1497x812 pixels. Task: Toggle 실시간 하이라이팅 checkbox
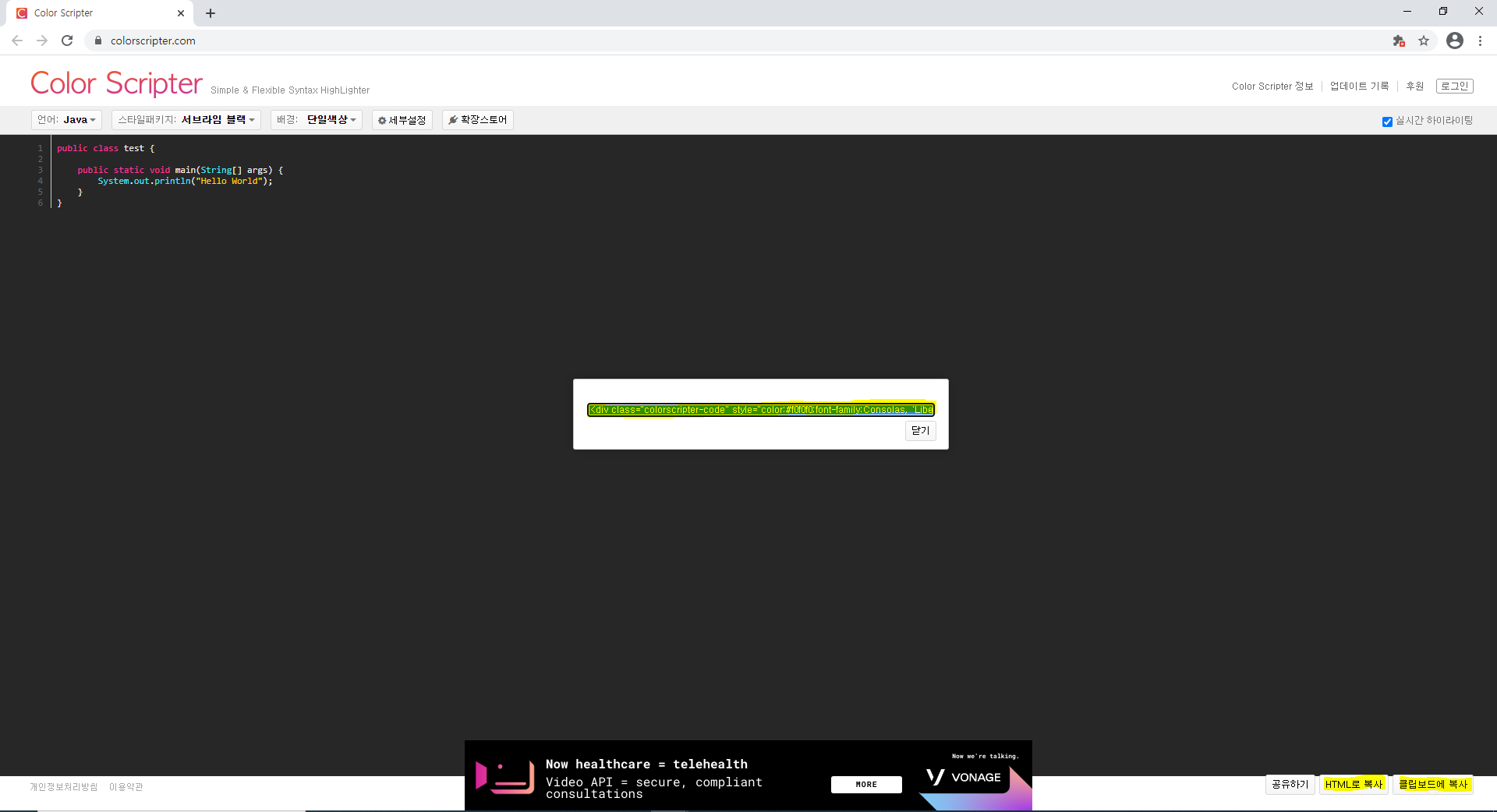pos(1387,122)
